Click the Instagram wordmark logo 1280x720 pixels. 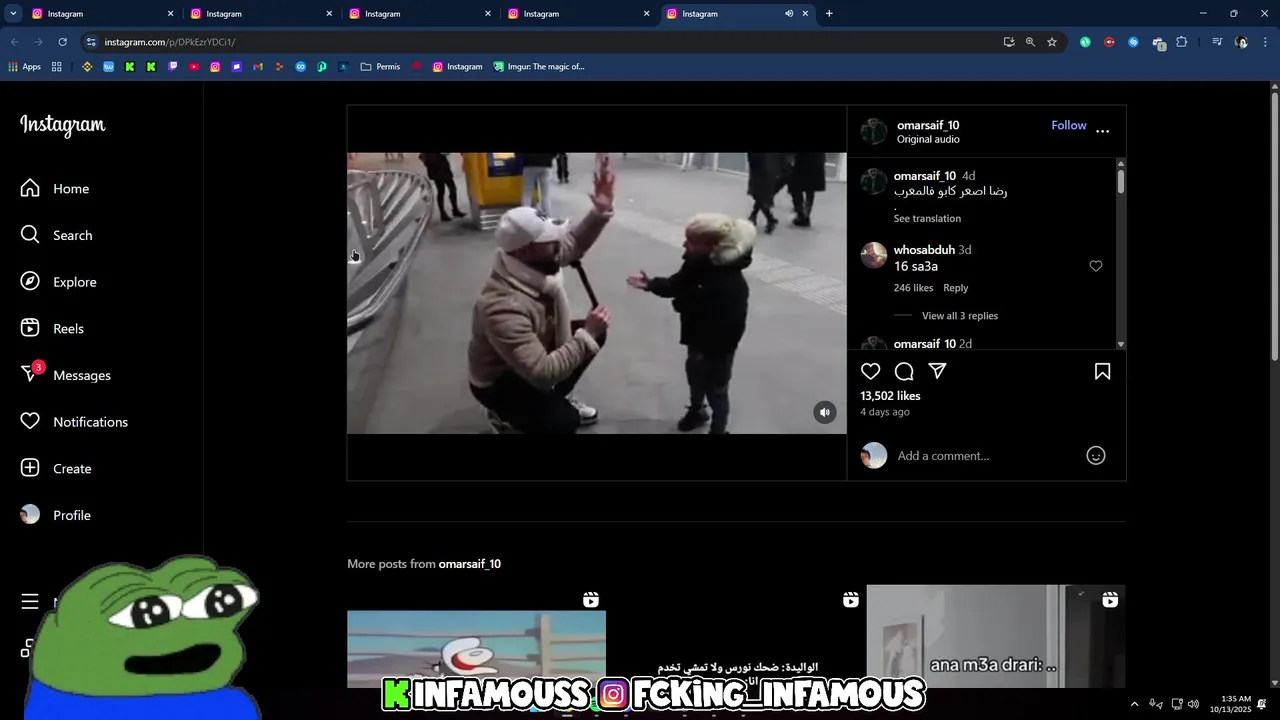pyautogui.click(x=63, y=125)
